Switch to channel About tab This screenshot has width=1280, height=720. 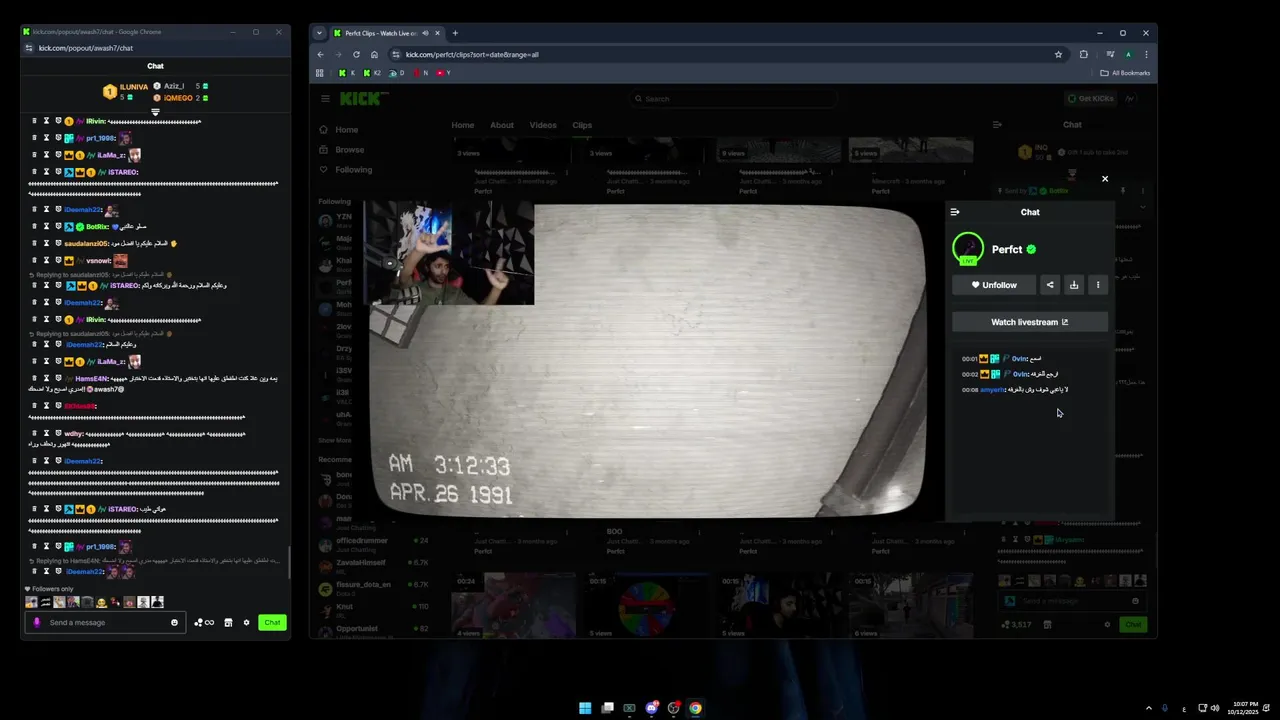502,125
